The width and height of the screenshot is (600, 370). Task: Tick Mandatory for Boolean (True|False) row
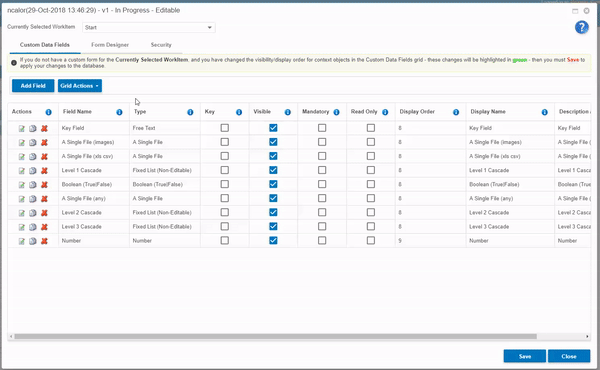[322, 184]
